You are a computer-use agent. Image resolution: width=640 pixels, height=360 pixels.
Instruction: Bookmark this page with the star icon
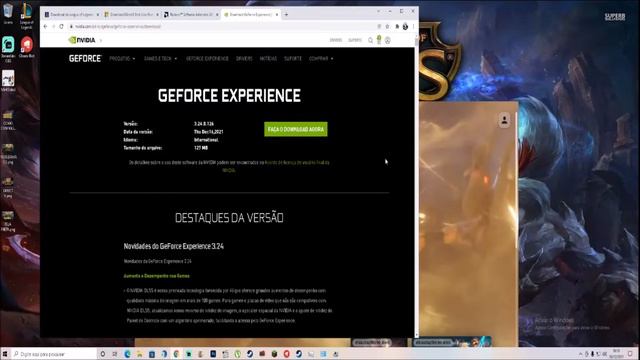click(387, 26)
